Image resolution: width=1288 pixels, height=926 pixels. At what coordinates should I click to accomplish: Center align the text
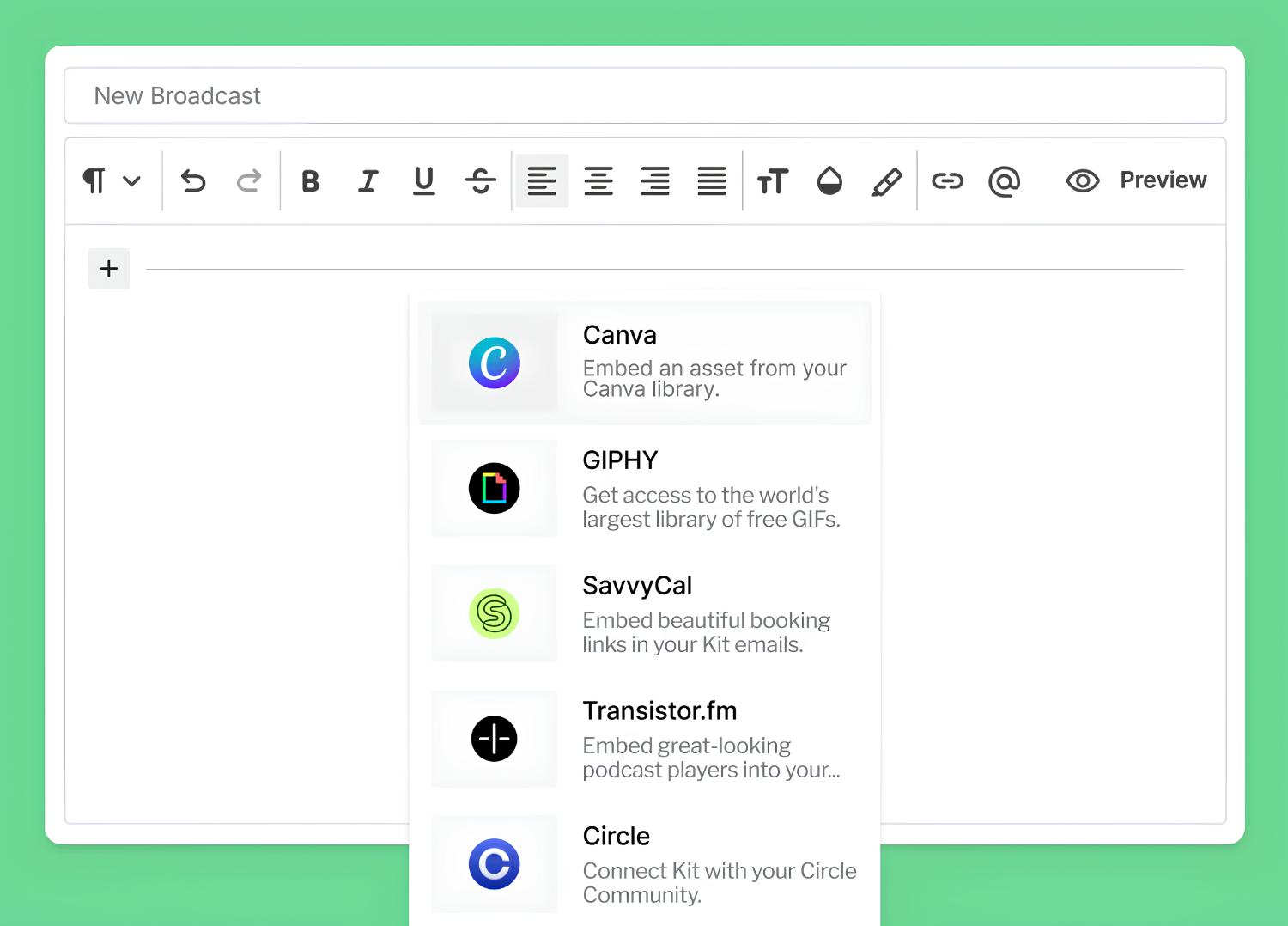(x=598, y=181)
